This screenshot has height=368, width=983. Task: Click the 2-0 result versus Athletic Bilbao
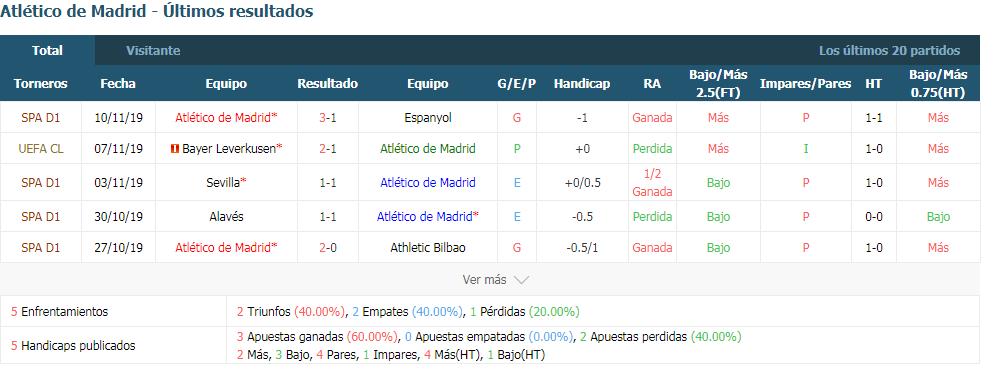click(x=328, y=248)
